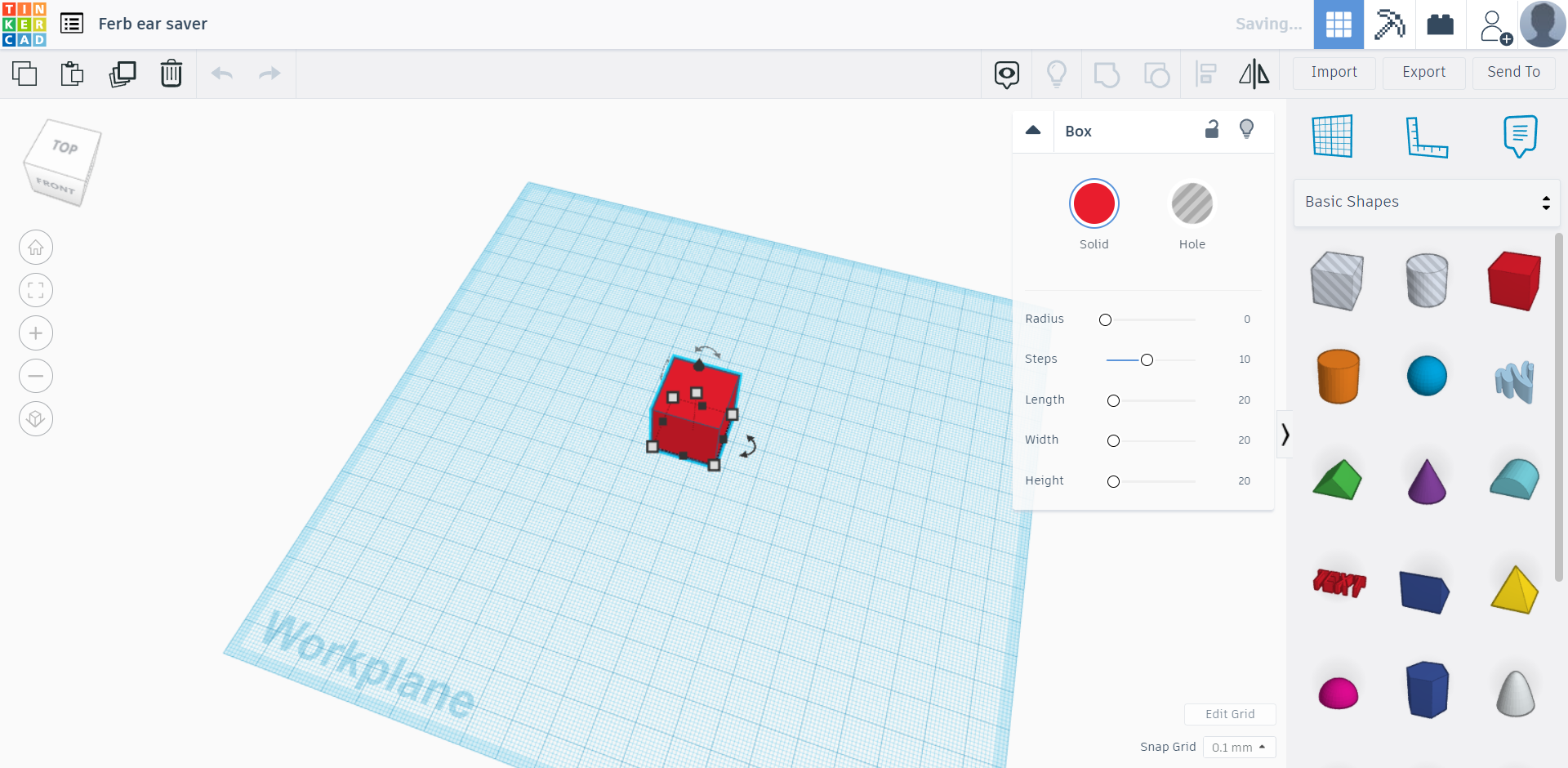Select the Ruler tool
This screenshot has width=1568, height=768.
[1427, 136]
